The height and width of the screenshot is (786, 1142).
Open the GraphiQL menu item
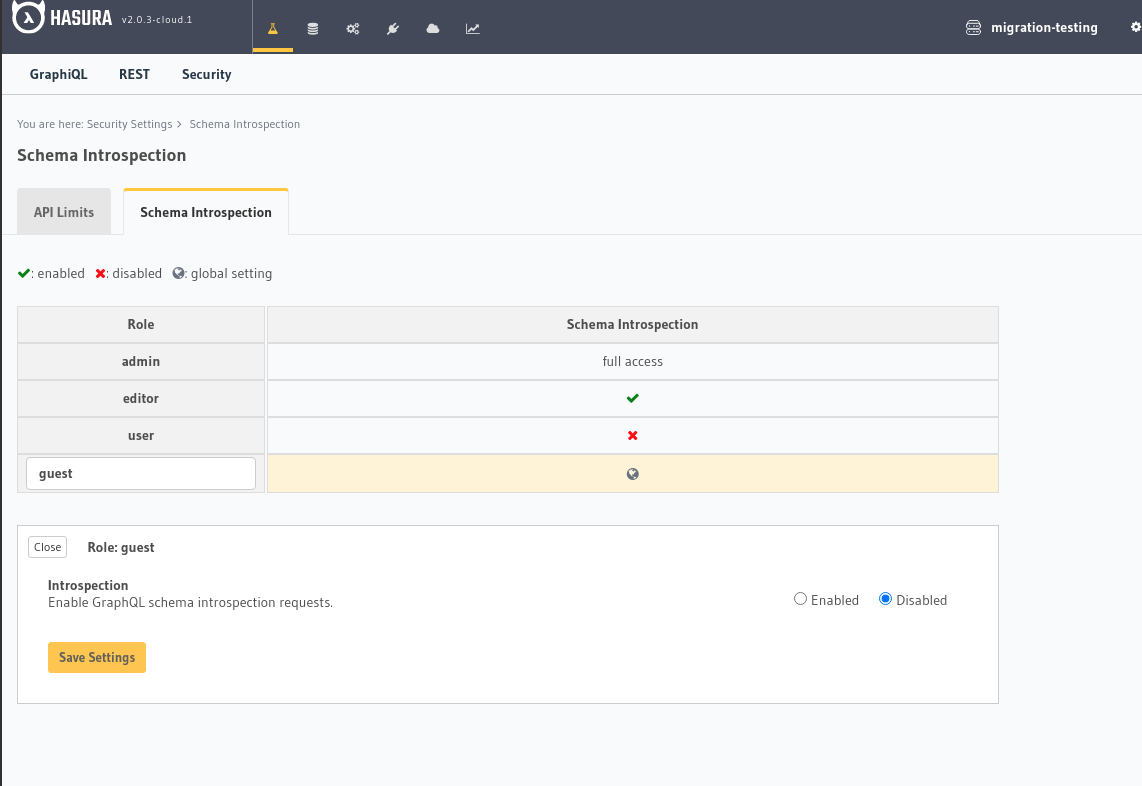pyautogui.click(x=58, y=74)
